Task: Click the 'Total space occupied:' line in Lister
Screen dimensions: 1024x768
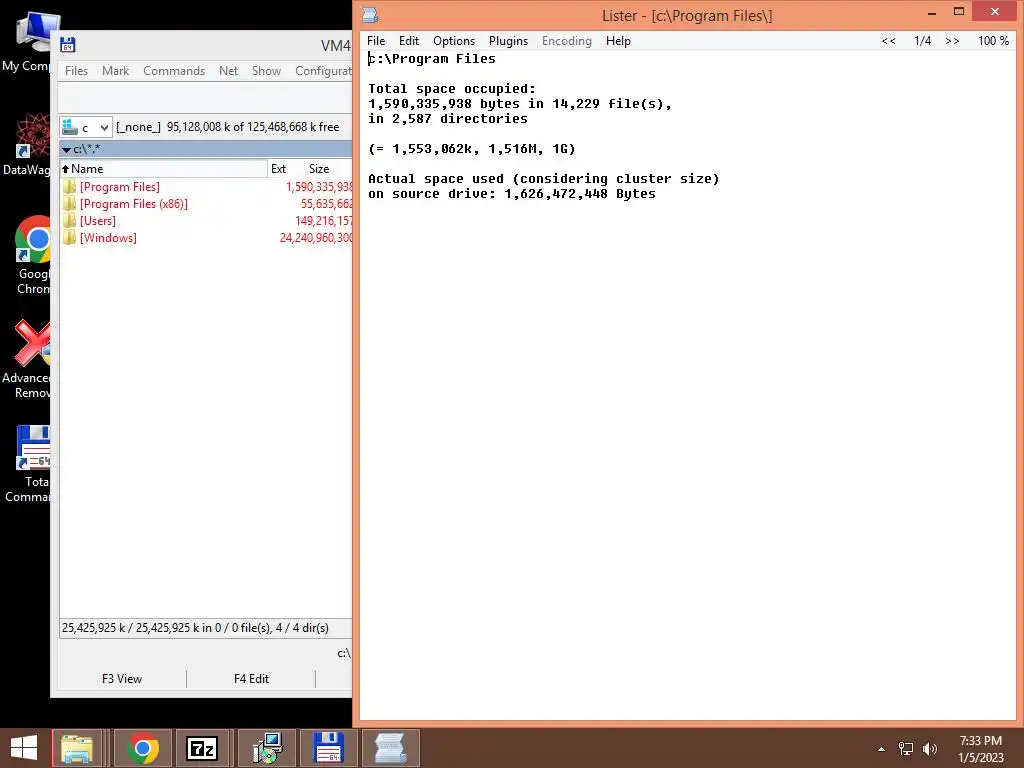Action: point(452,89)
